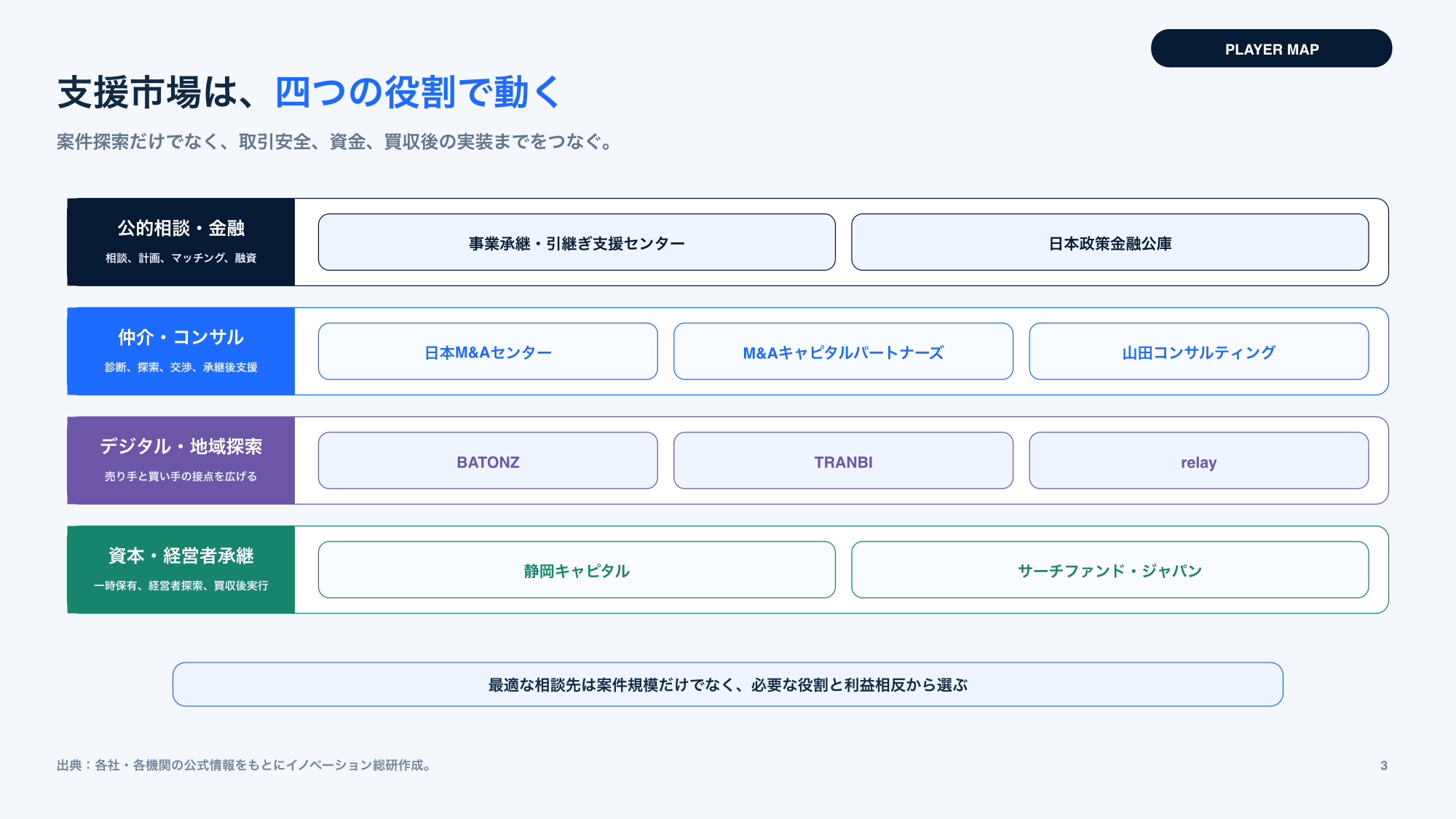1456x819 pixels.
Task: Click the 公的相談・金融 category heading
Action: (181, 229)
